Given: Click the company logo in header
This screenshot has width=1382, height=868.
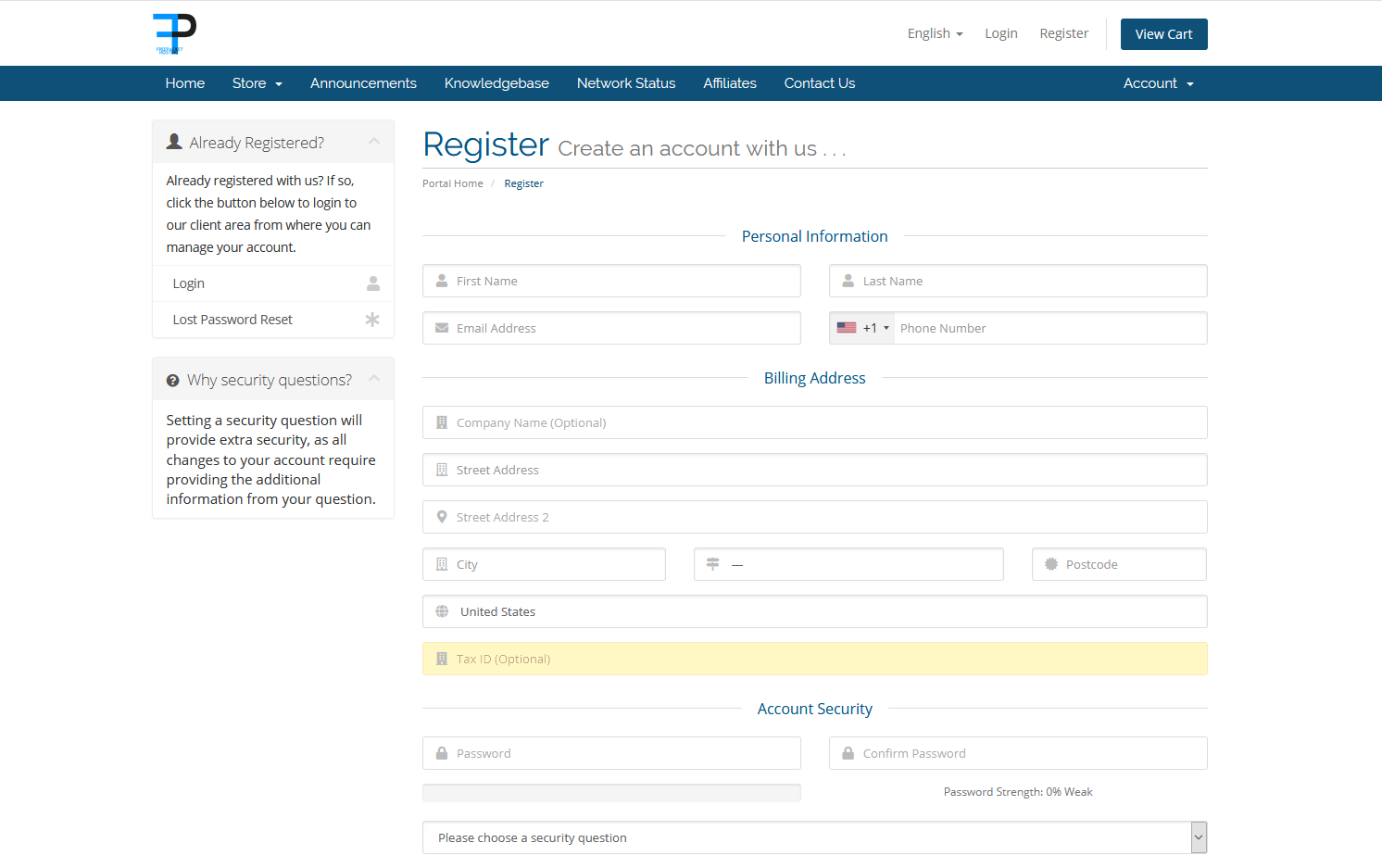Looking at the screenshot, I should pos(174,33).
